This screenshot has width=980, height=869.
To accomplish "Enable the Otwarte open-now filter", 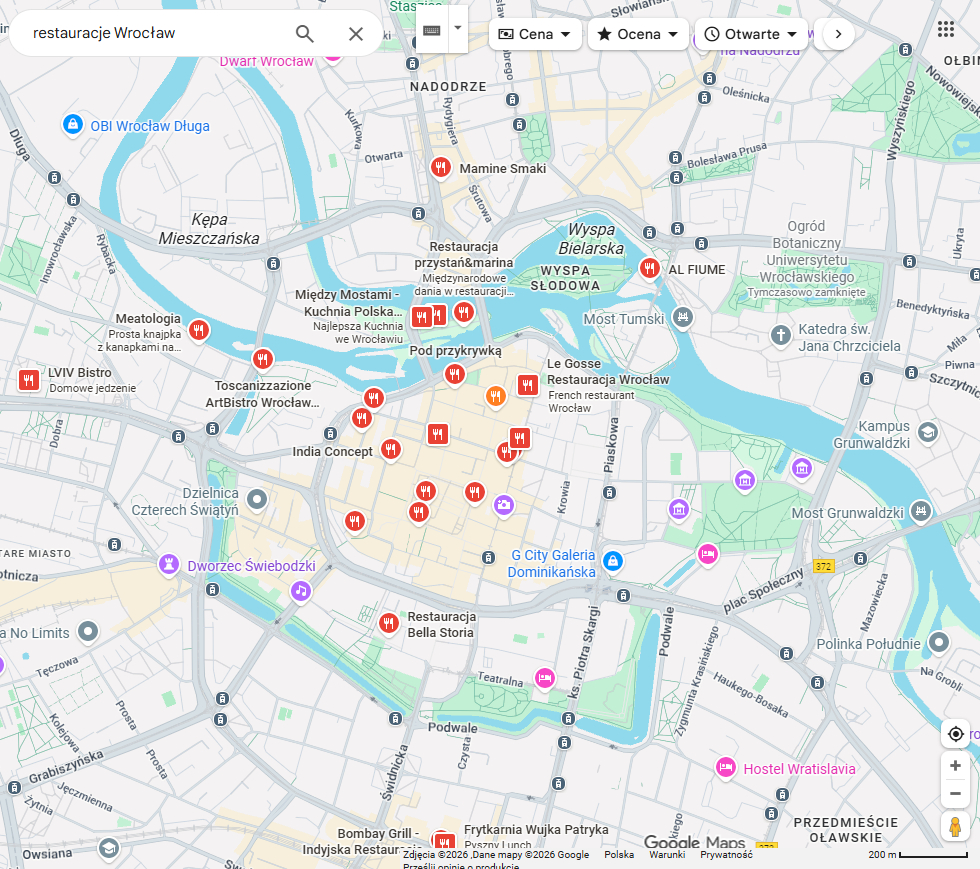I will pyautogui.click(x=751, y=33).
